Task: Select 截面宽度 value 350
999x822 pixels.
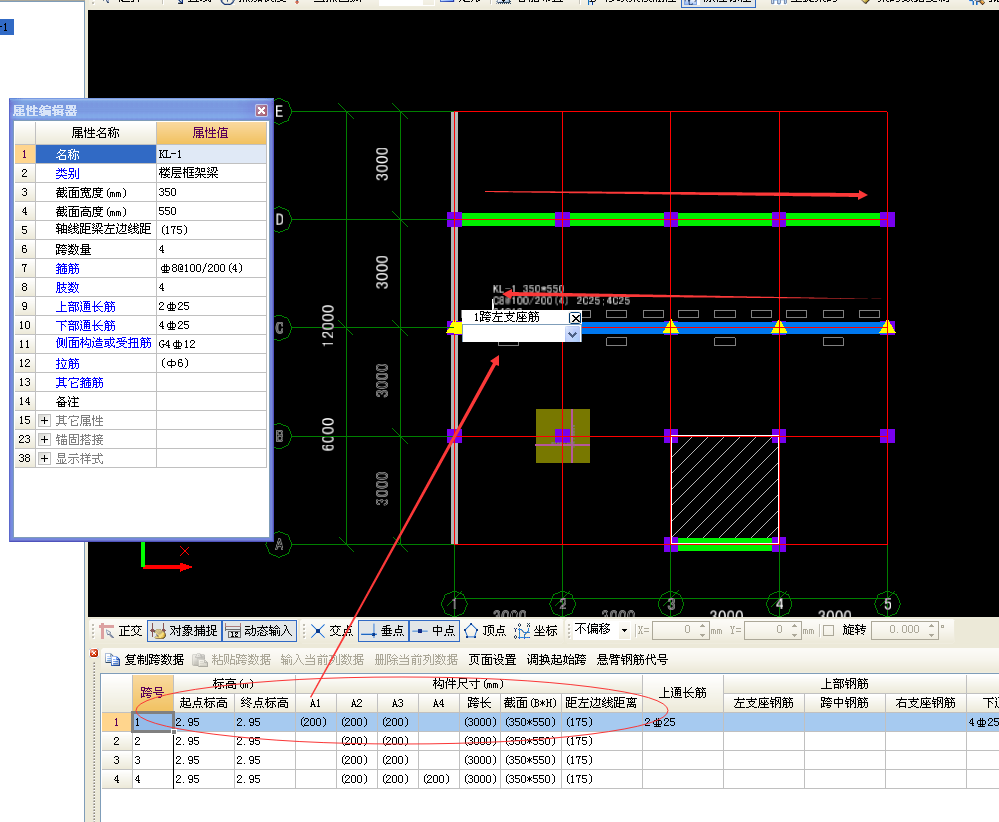Action: 212,192
